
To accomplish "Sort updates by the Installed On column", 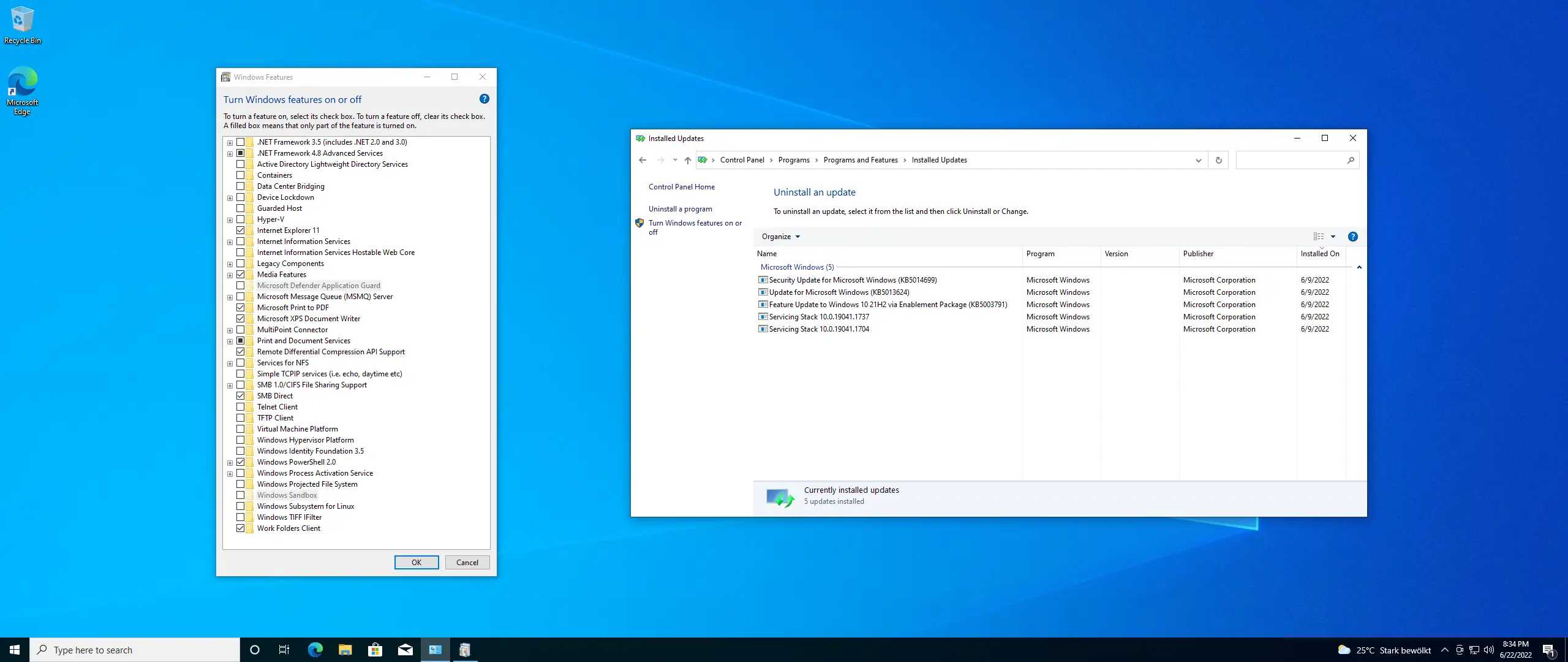I will (x=1319, y=254).
